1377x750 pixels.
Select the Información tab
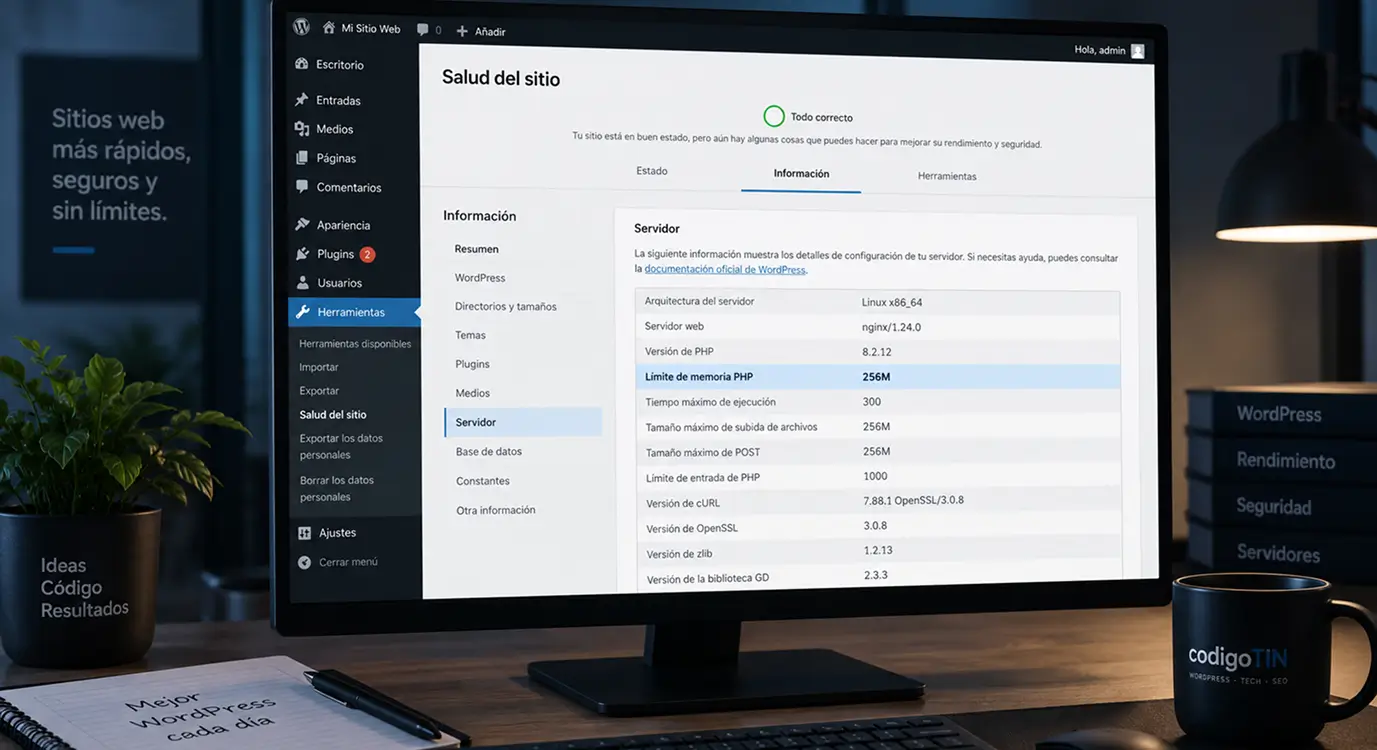tap(801, 174)
